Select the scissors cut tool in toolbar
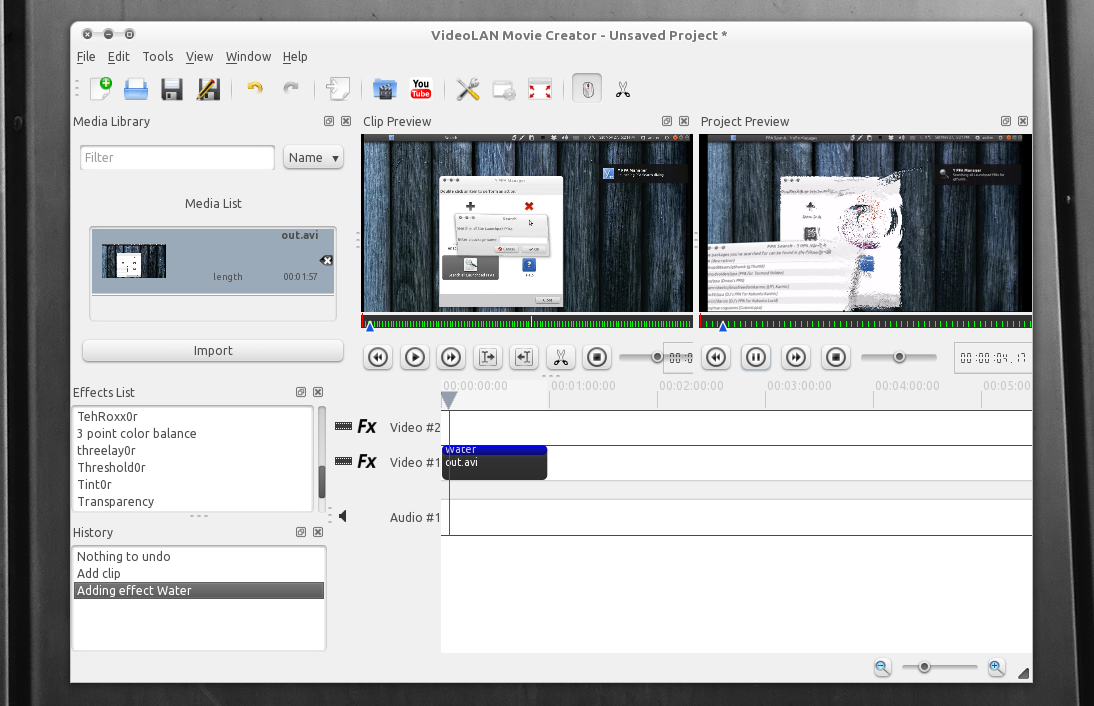This screenshot has width=1094, height=706. click(623, 89)
